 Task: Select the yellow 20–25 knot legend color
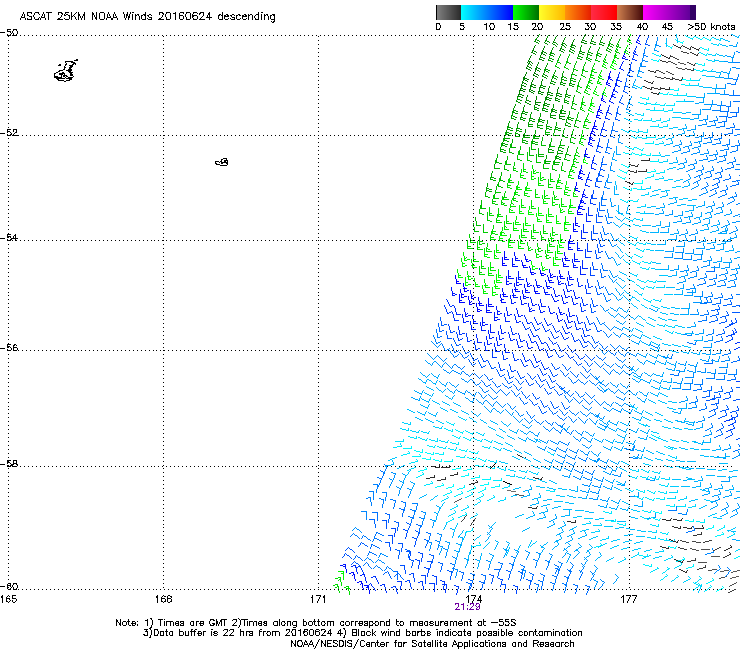pos(552,12)
